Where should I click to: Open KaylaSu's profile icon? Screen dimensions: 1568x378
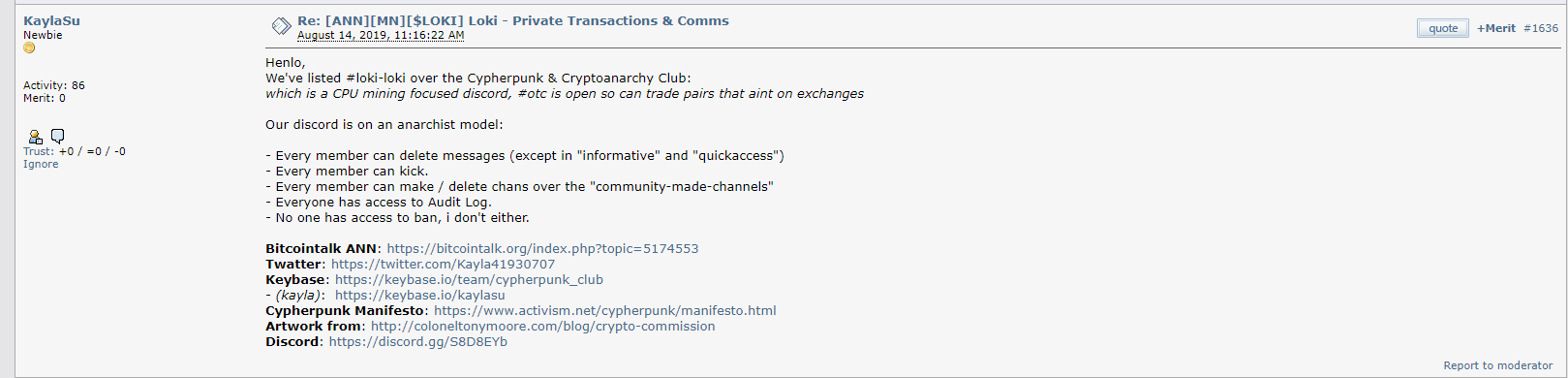pyautogui.click(x=35, y=137)
